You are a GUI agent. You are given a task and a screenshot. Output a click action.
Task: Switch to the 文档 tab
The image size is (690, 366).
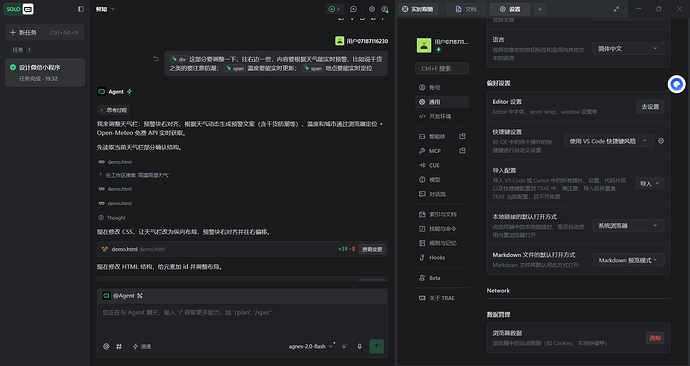(x=466, y=9)
